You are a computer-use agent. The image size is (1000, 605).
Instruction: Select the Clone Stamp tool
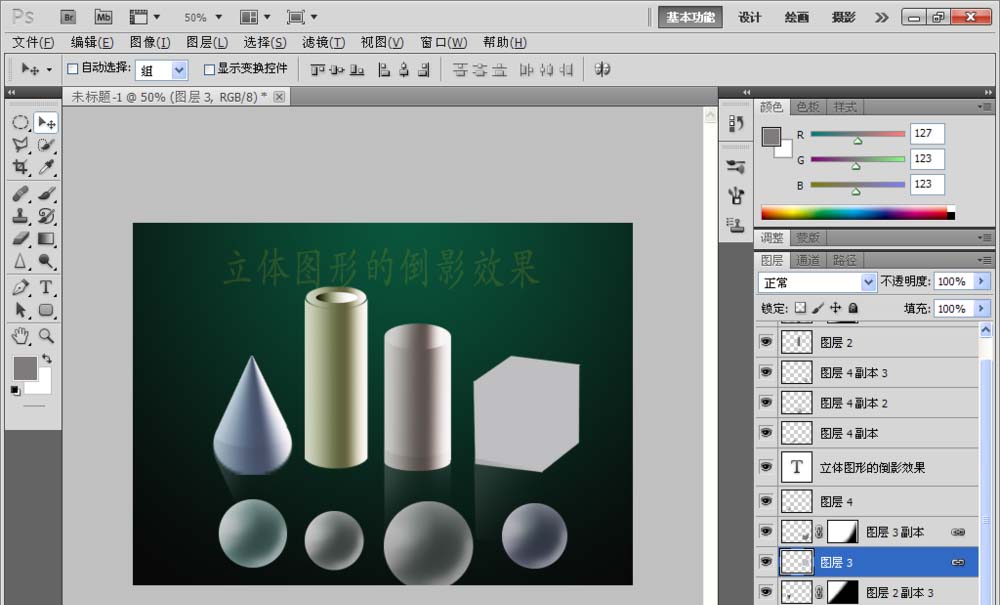[x=20, y=216]
